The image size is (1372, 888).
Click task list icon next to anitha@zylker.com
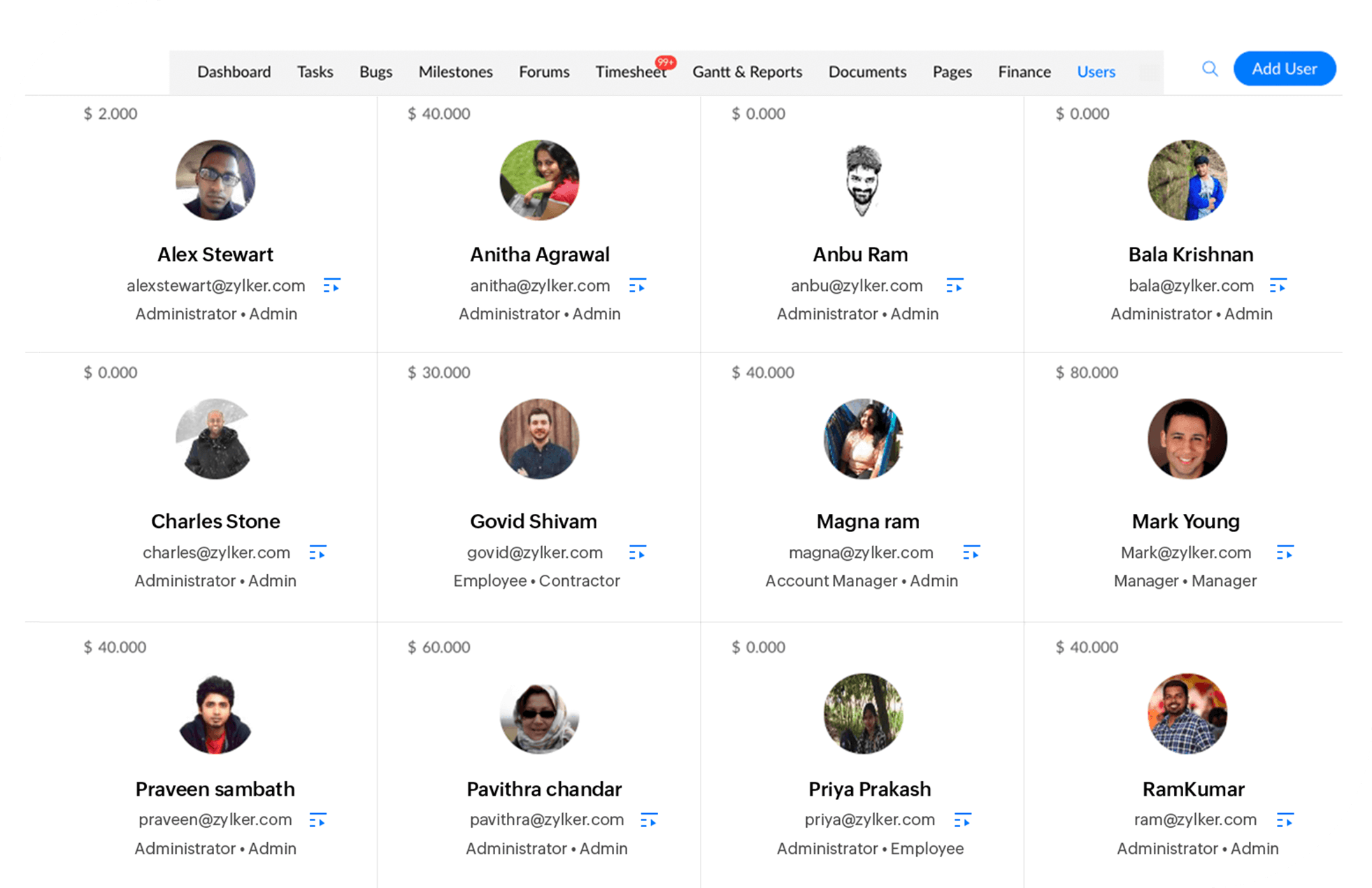click(x=637, y=285)
